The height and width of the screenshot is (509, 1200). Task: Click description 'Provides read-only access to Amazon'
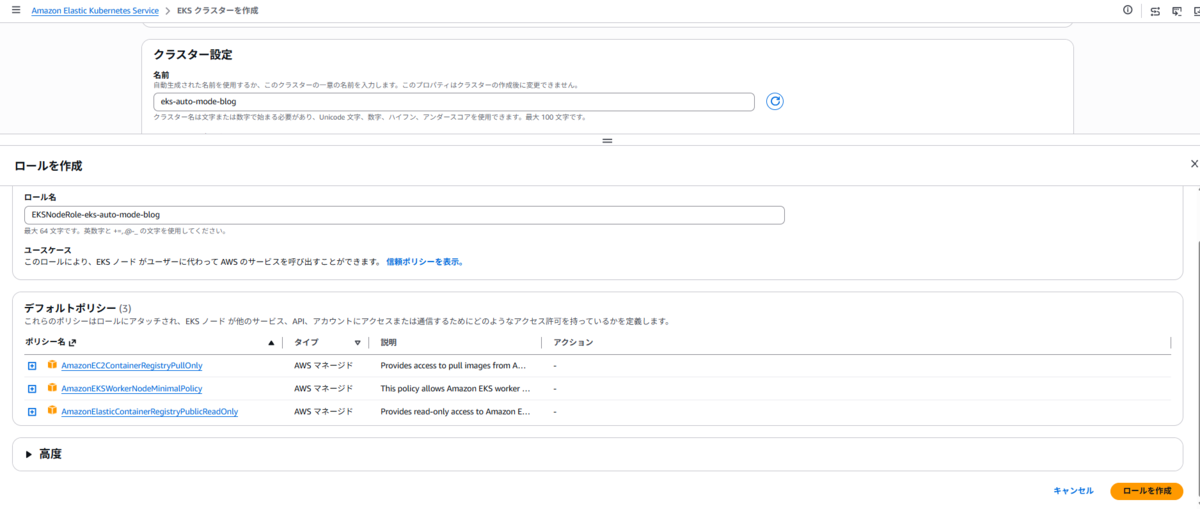455,411
